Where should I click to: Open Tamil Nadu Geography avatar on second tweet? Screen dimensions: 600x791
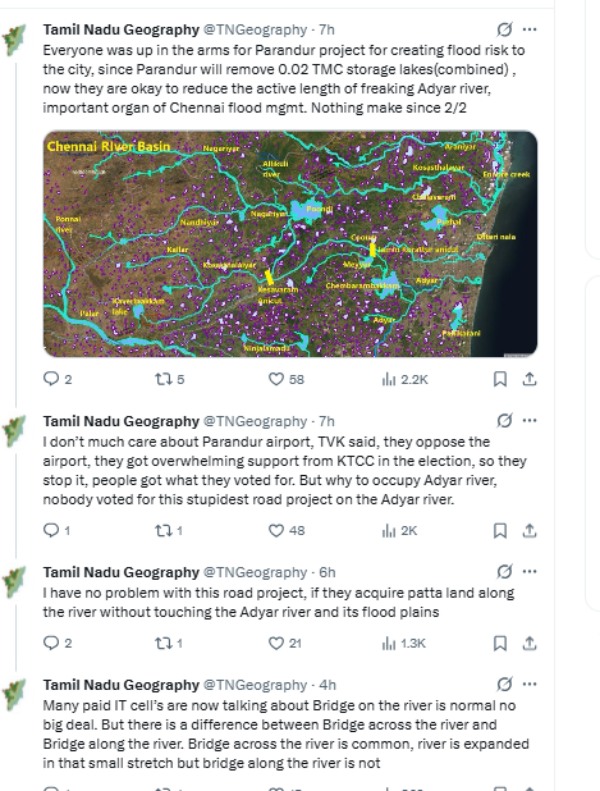point(14,431)
